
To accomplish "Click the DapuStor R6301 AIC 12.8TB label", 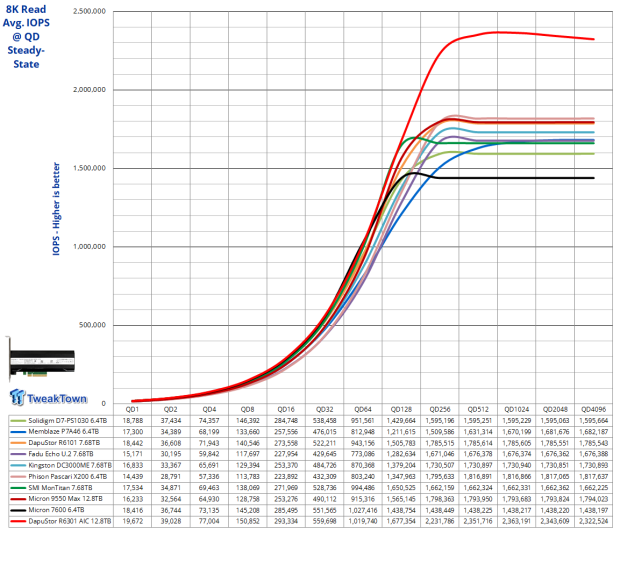I will click(x=68, y=521).
